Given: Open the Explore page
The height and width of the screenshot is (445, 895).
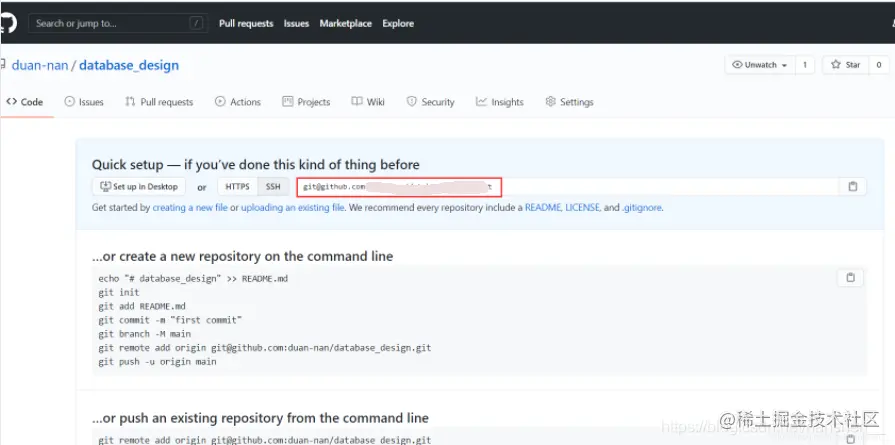Looking at the screenshot, I should pos(398,23).
